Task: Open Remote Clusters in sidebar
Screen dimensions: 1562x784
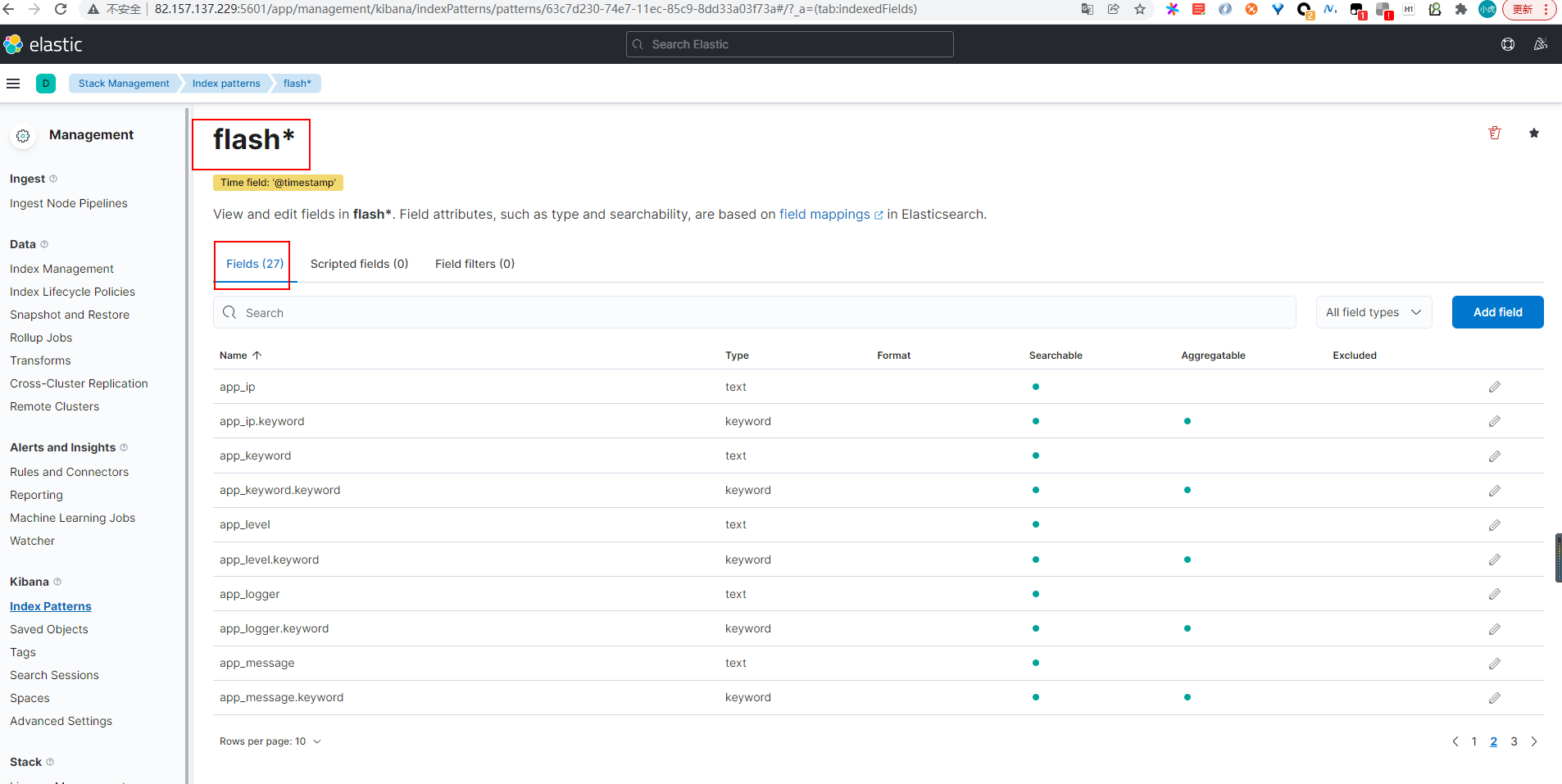Action: click(54, 406)
